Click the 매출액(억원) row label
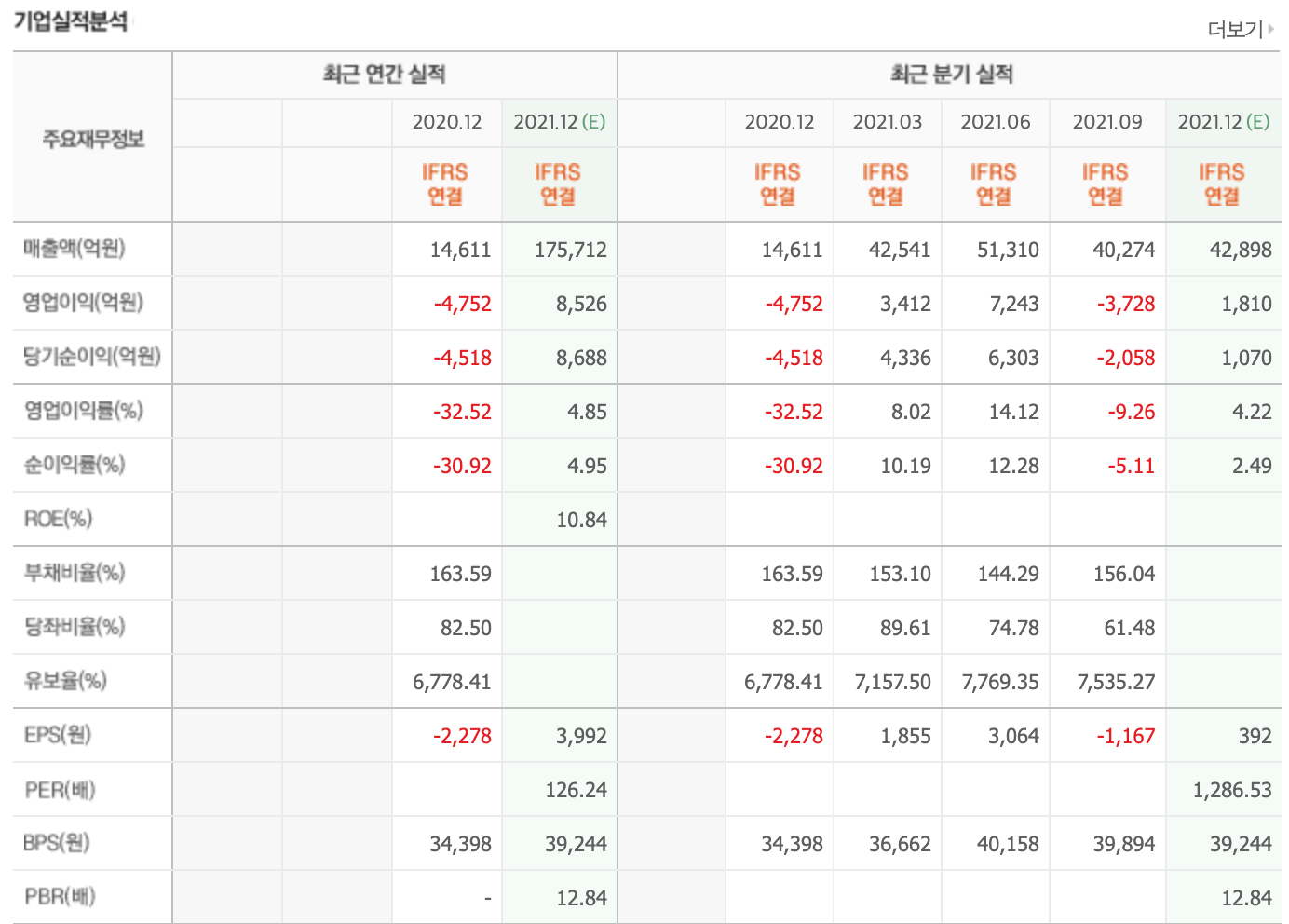This screenshot has width=1289, height=924. (74, 249)
